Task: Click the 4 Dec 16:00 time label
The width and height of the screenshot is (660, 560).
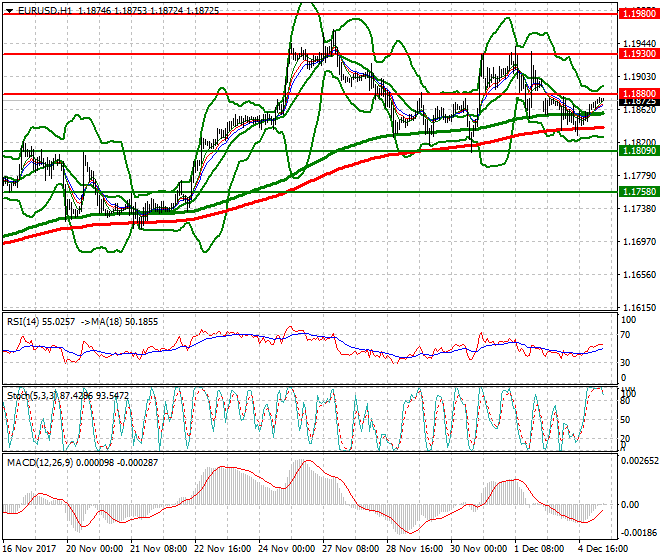Action: (603, 549)
